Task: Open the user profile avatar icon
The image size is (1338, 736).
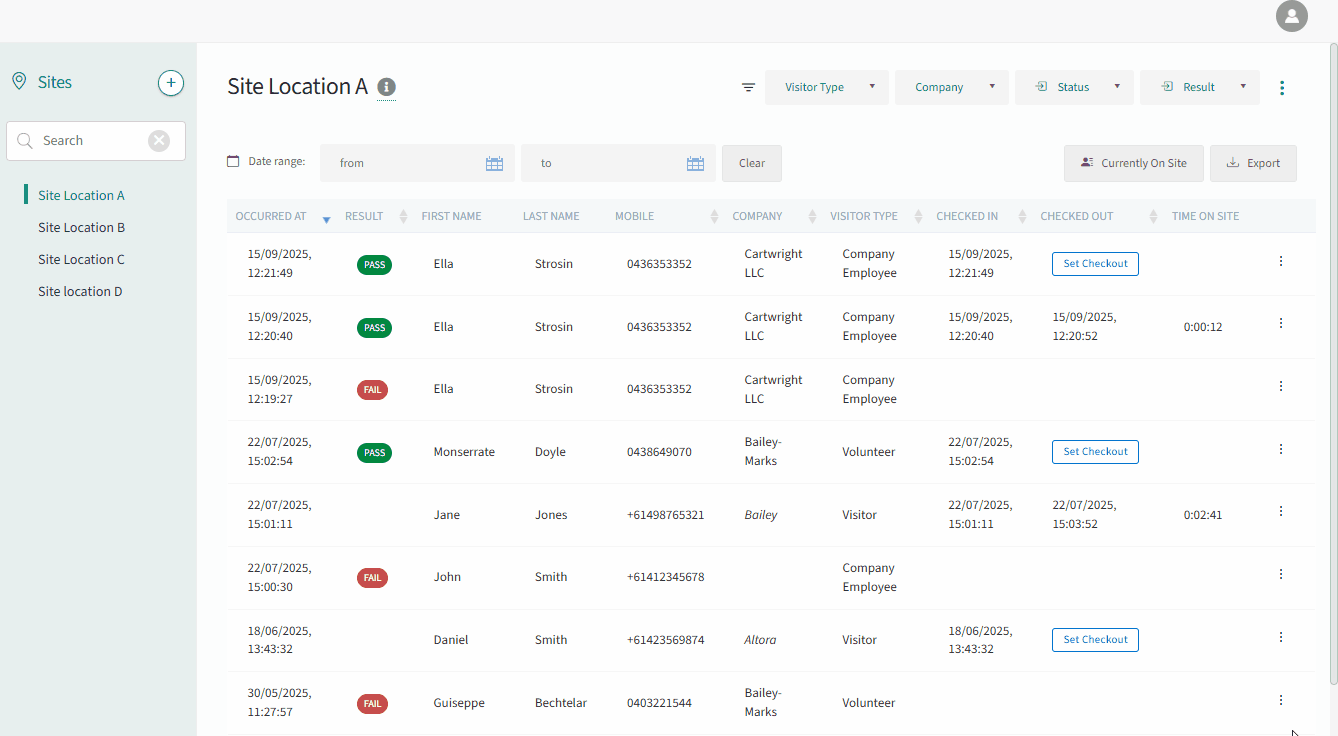Action: [1292, 16]
